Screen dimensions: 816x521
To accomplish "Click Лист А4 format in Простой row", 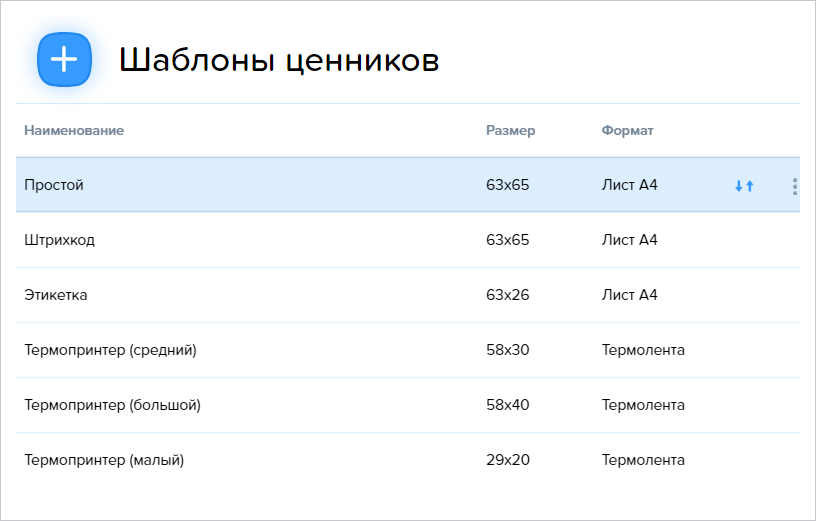I will coord(630,185).
